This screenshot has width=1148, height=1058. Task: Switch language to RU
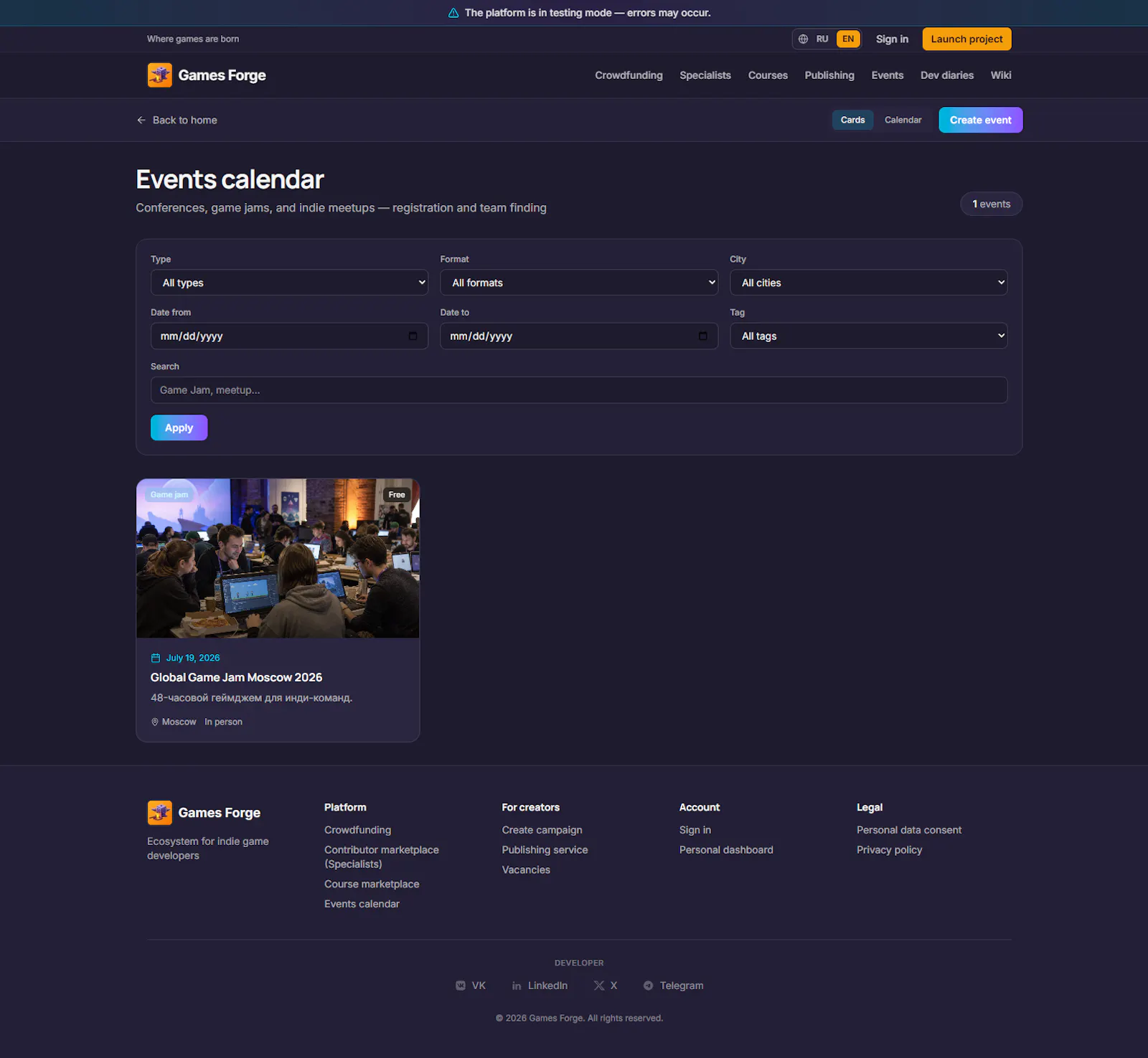click(822, 39)
